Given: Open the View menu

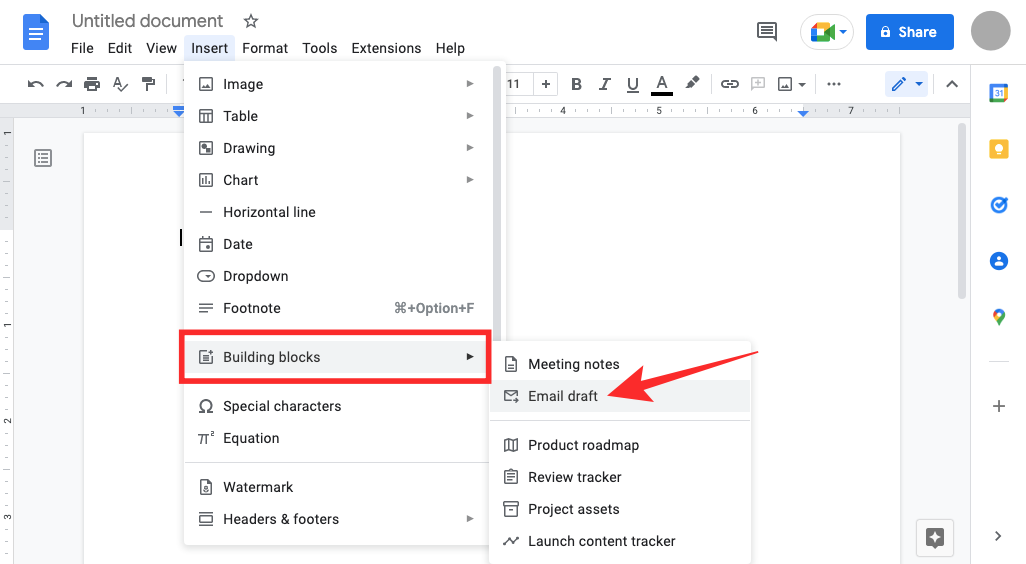Looking at the screenshot, I should coord(161,48).
